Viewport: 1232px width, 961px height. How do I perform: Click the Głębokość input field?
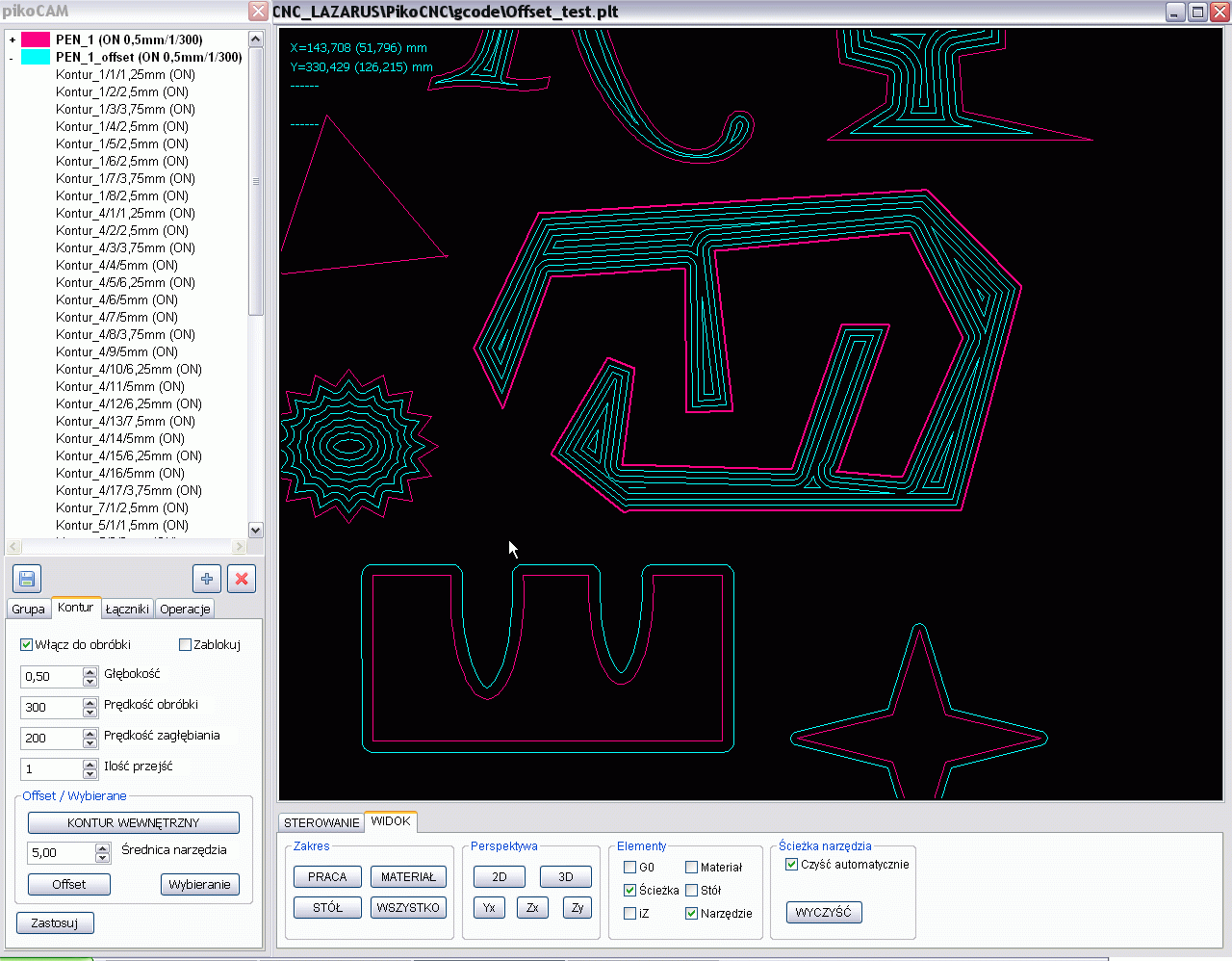[x=52, y=676]
